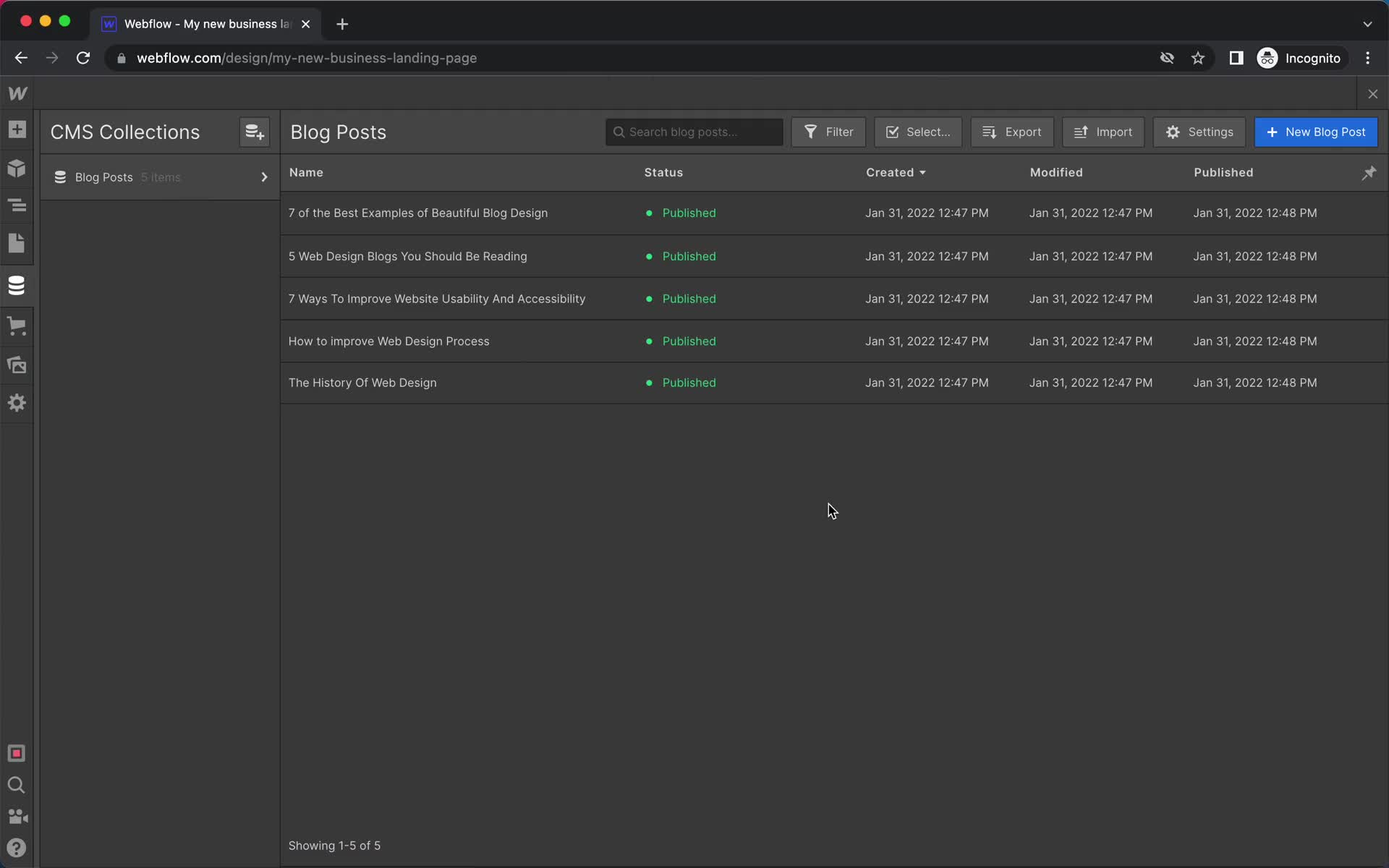
Task: Open Blog Posts collection Settings
Action: click(1199, 132)
